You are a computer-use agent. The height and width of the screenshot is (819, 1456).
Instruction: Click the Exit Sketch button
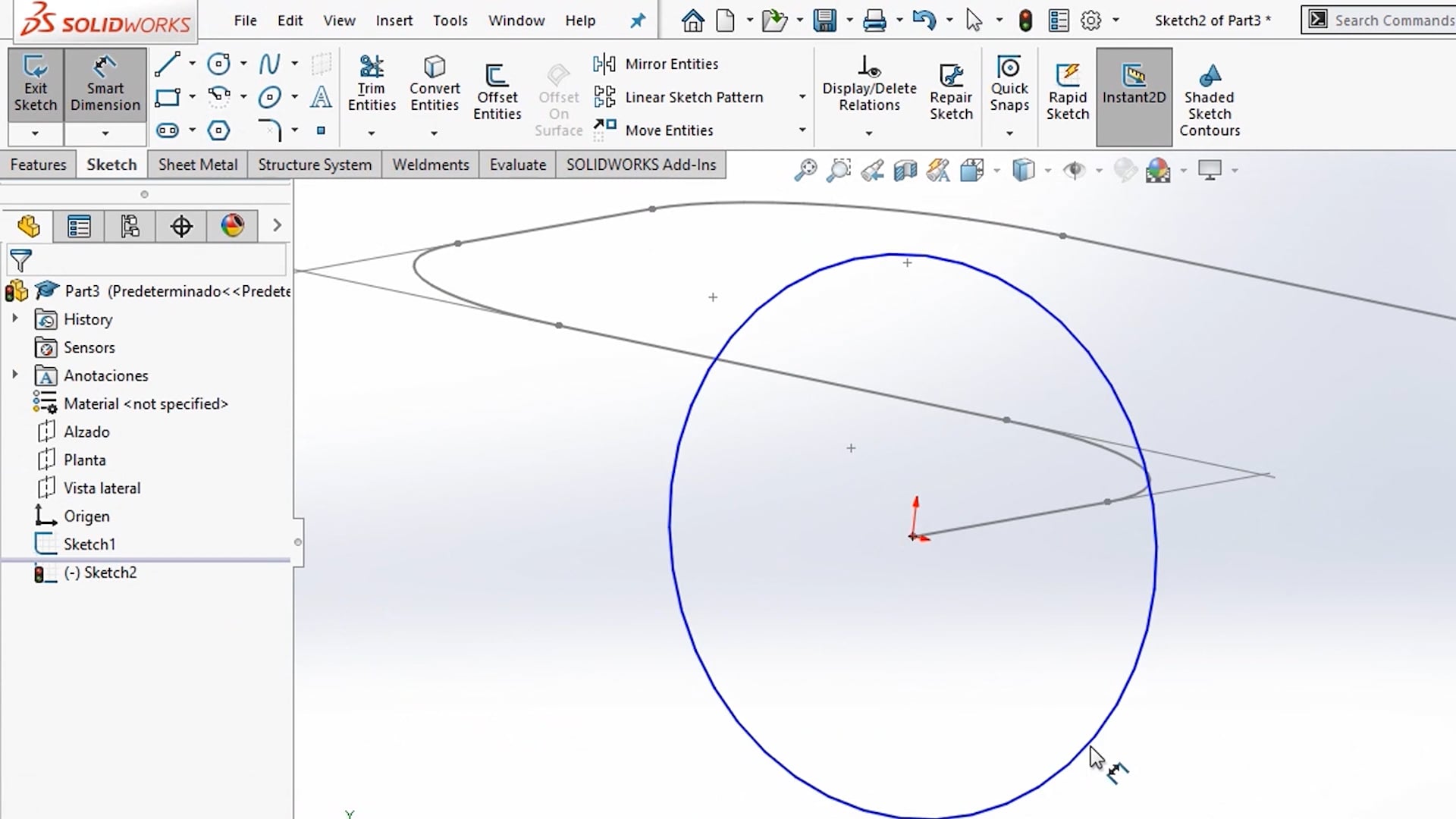tap(35, 83)
